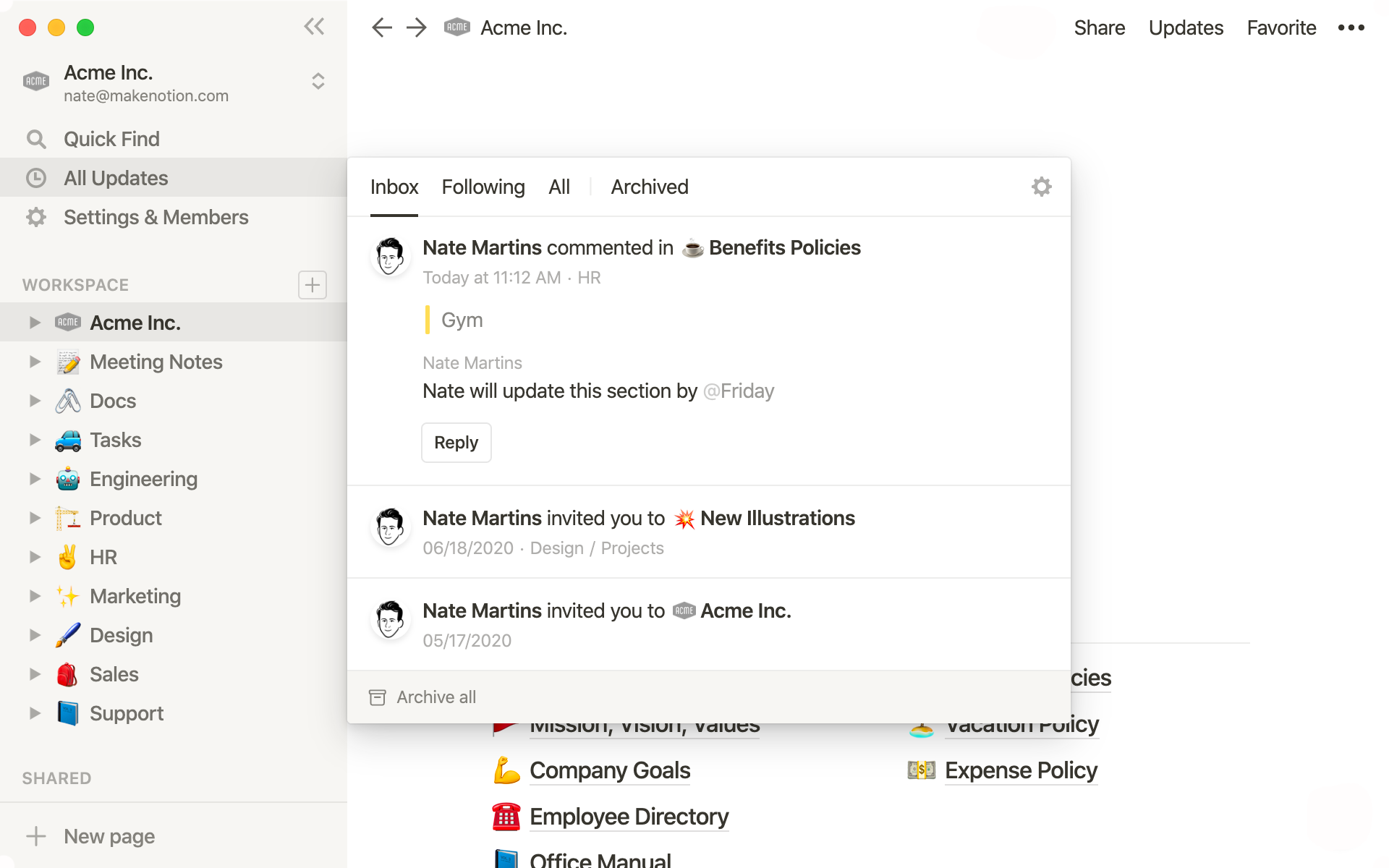Switch to the Archived tab

pos(649,186)
